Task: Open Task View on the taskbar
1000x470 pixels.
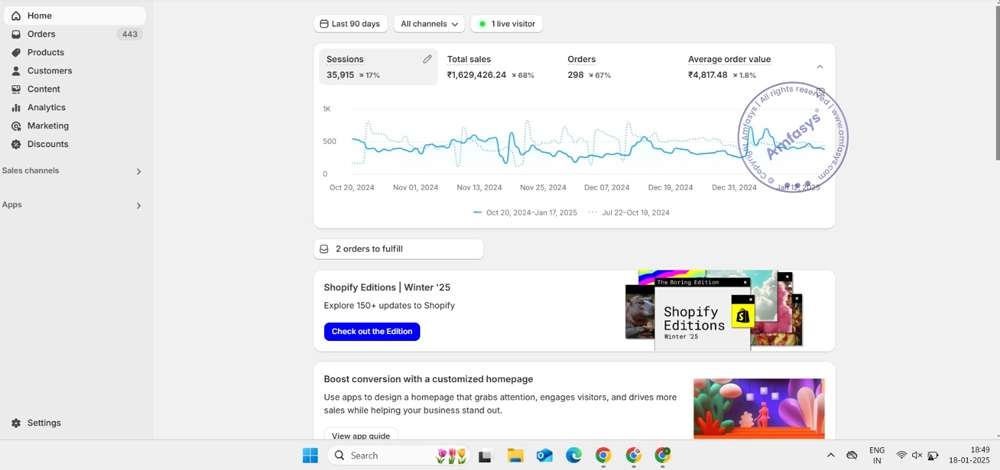Action: [486, 455]
